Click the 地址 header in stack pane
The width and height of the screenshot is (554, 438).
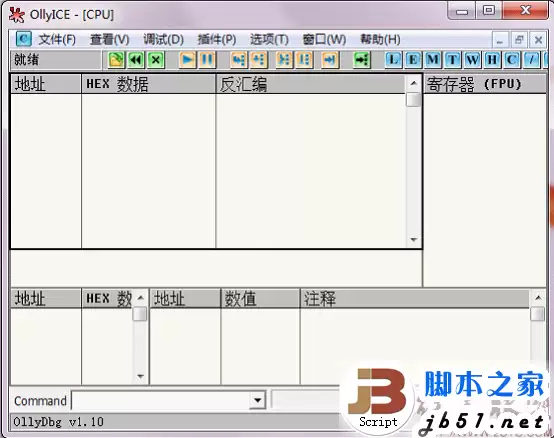[185, 299]
